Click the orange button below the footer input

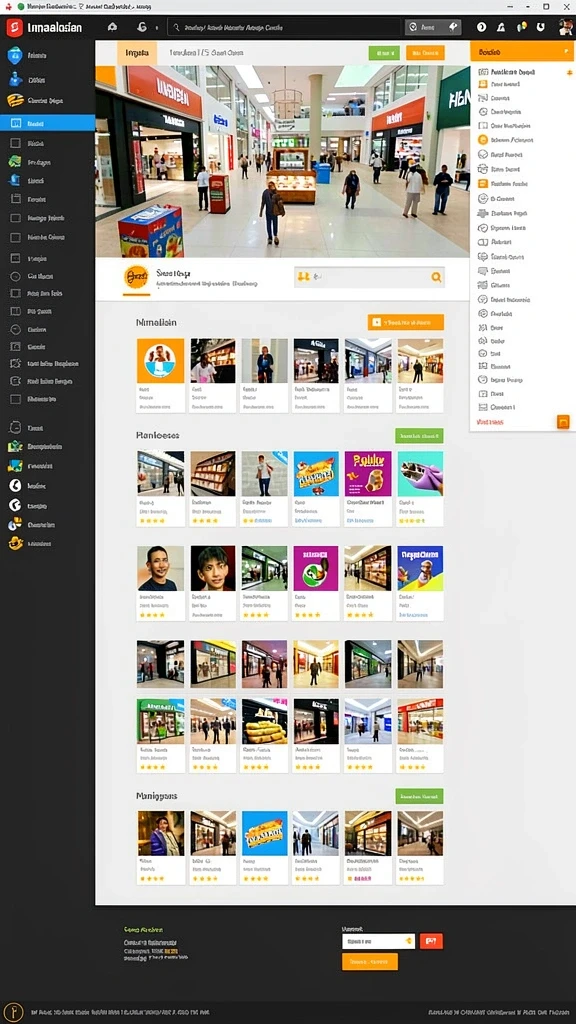(x=370, y=961)
